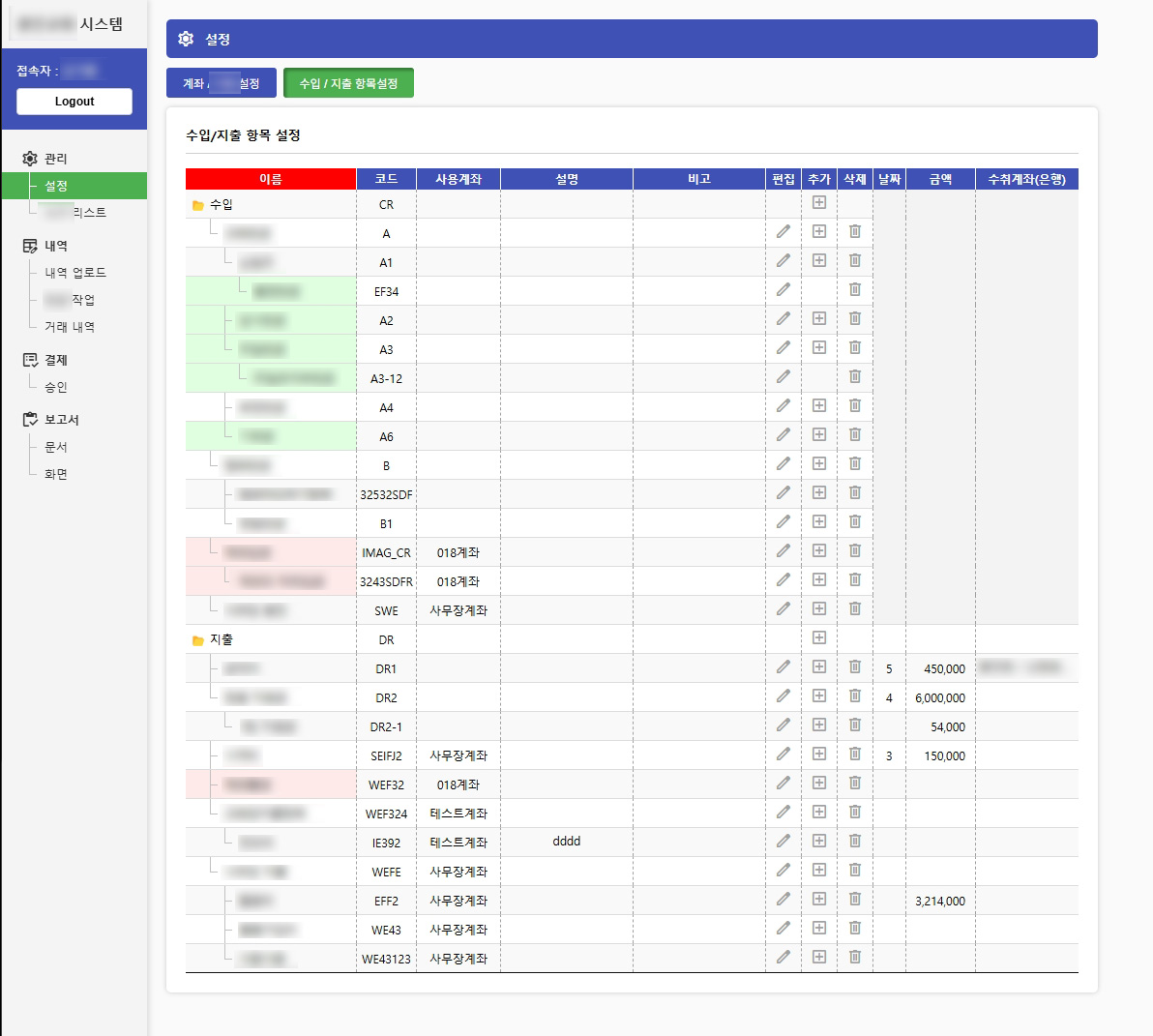Viewport: 1153px width, 1036px height.
Task: Switch to the 수입 / 지출 항목설정 tab
Action: tap(348, 83)
